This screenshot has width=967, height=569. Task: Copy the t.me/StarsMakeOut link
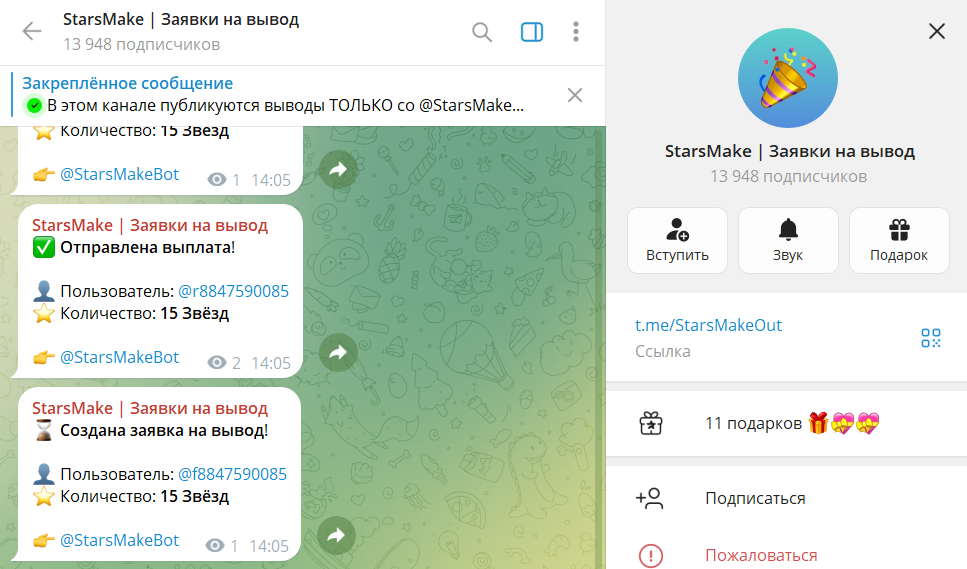click(708, 325)
